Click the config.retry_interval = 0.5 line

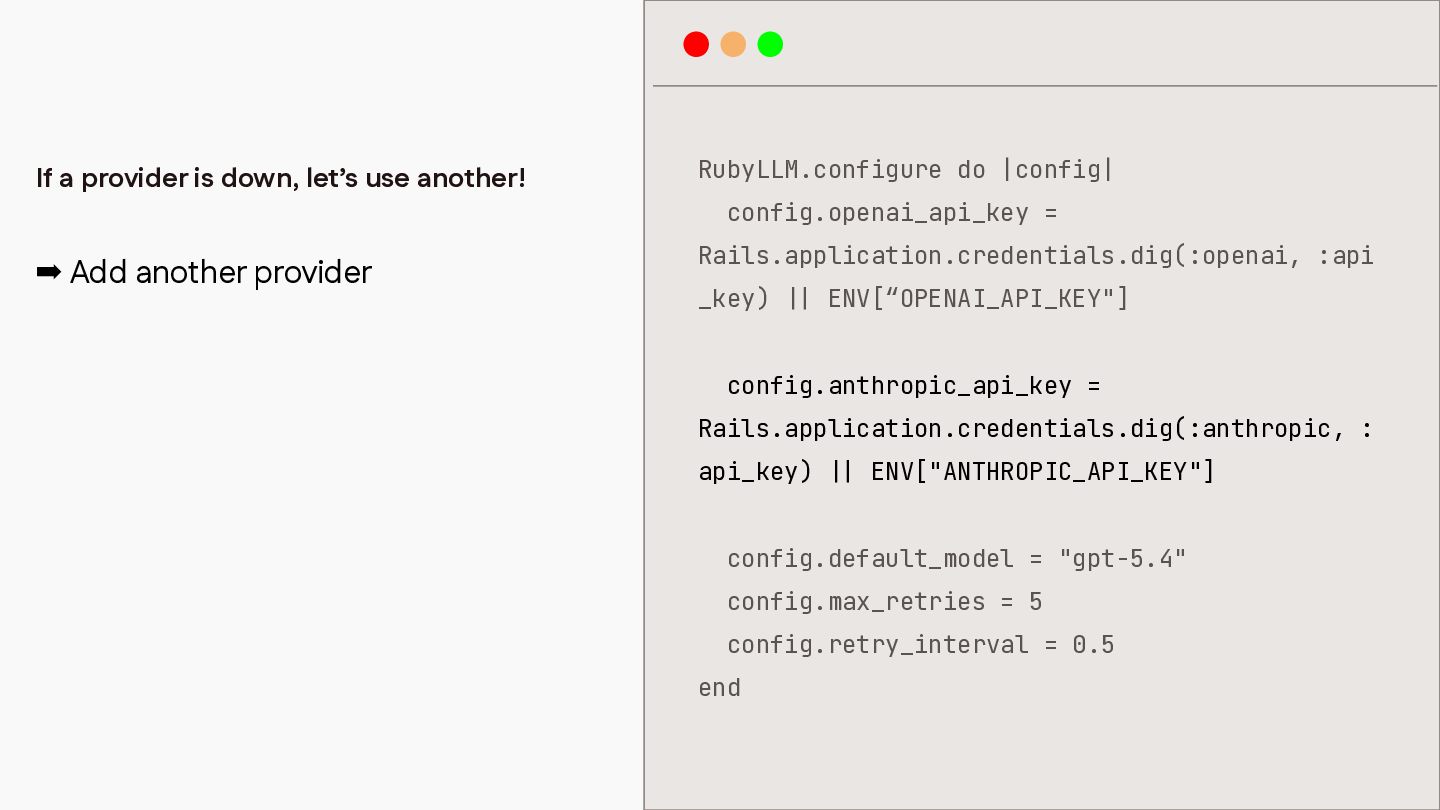pos(920,644)
